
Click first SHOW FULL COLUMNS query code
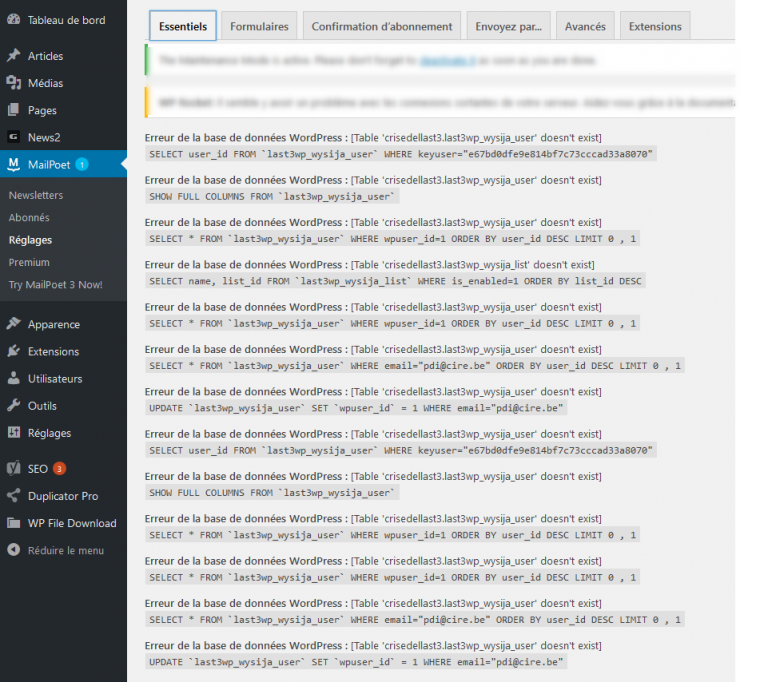pos(272,196)
